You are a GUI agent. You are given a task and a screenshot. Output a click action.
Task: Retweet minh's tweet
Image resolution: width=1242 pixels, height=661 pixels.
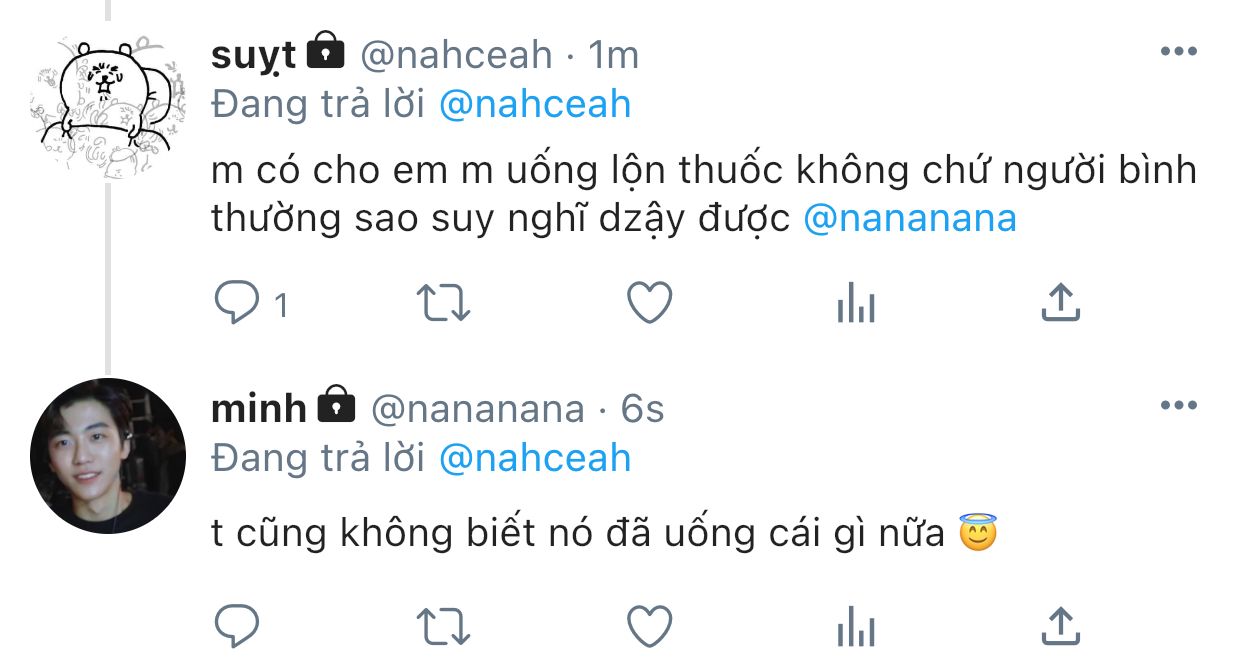[442, 626]
